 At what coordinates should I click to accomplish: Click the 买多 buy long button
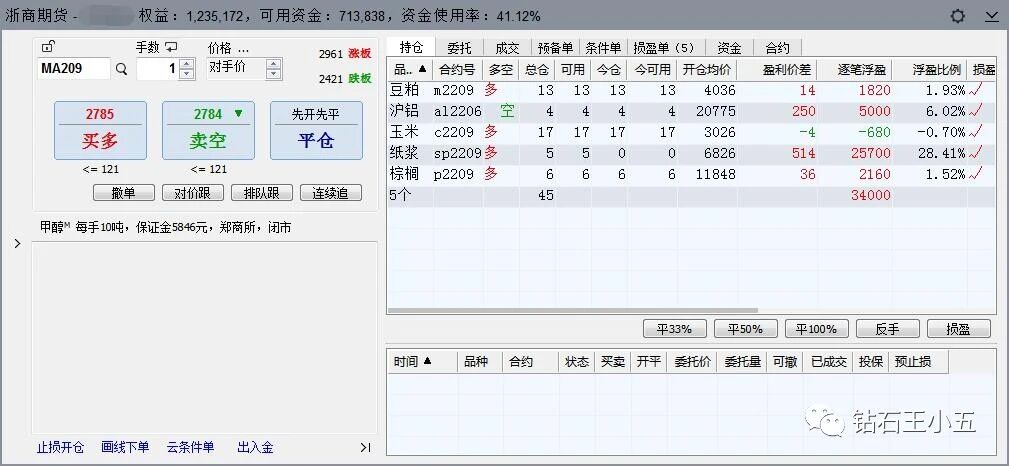(x=100, y=131)
